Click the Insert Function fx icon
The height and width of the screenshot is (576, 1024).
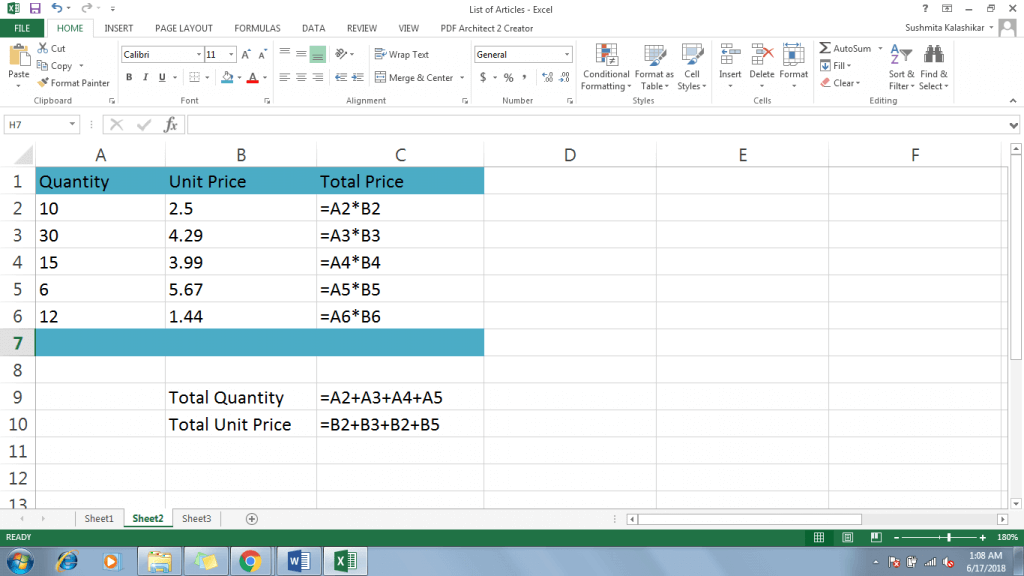click(170, 124)
